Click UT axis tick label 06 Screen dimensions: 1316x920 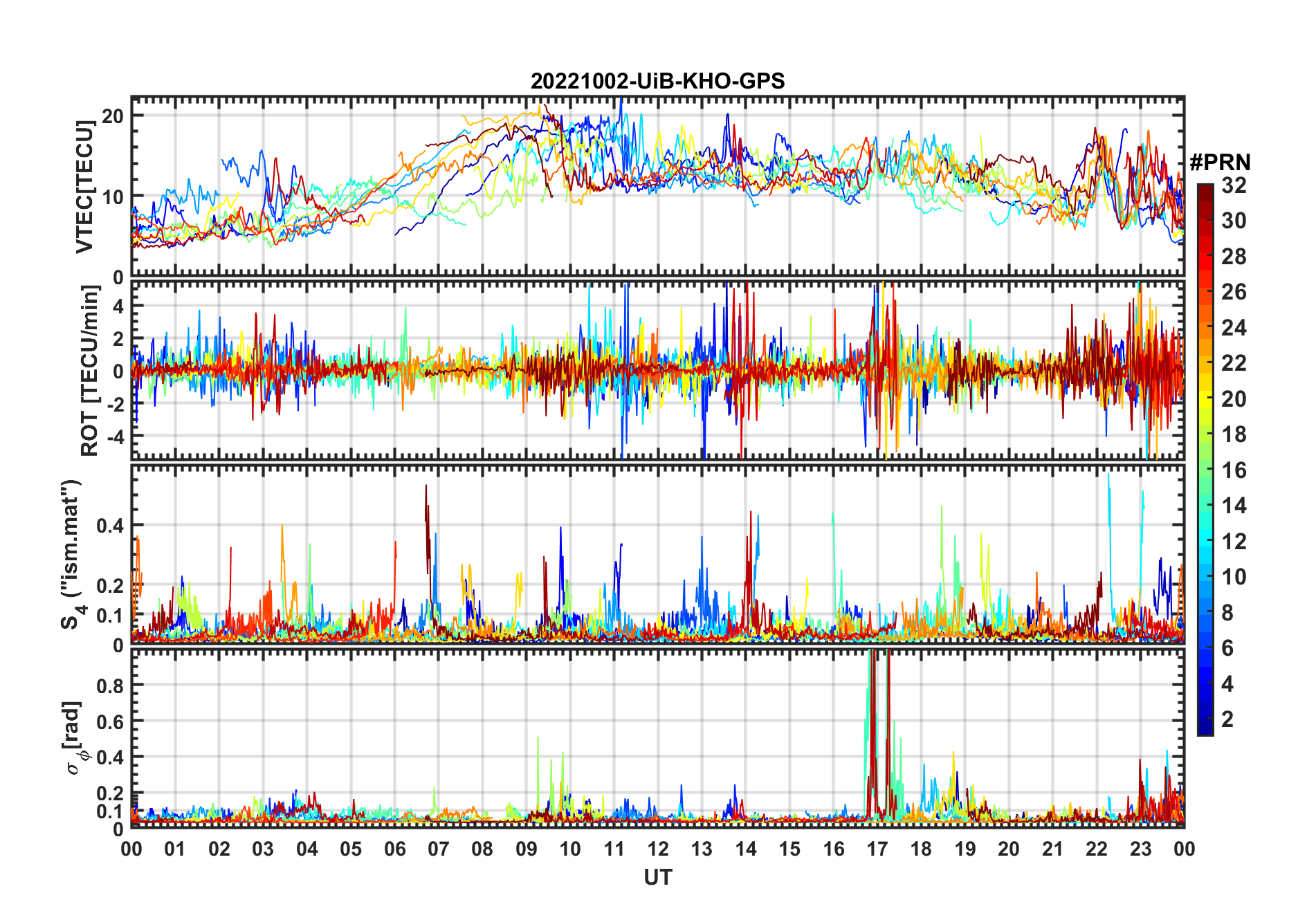[x=395, y=849]
